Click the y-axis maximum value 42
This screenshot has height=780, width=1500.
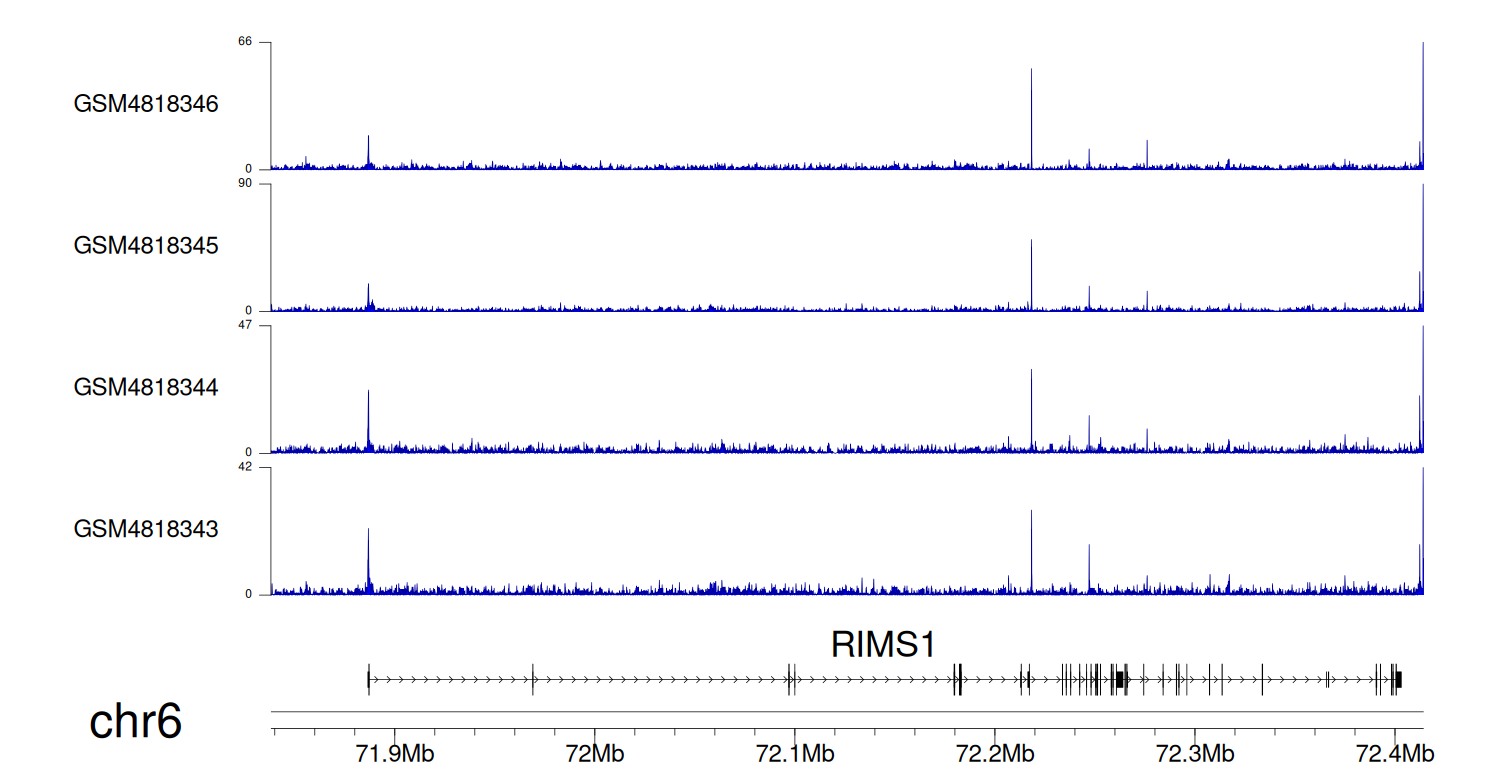244,467
